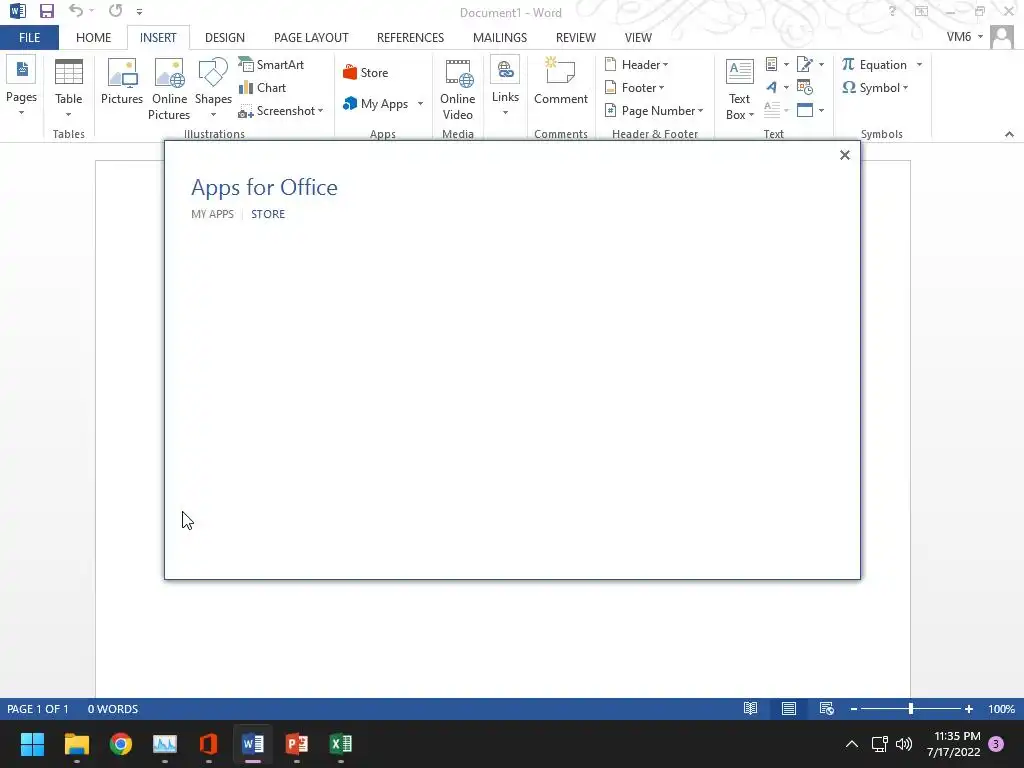Image resolution: width=1024 pixels, height=768 pixels.
Task: Switch to the REVIEW tab
Action: (575, 37)
